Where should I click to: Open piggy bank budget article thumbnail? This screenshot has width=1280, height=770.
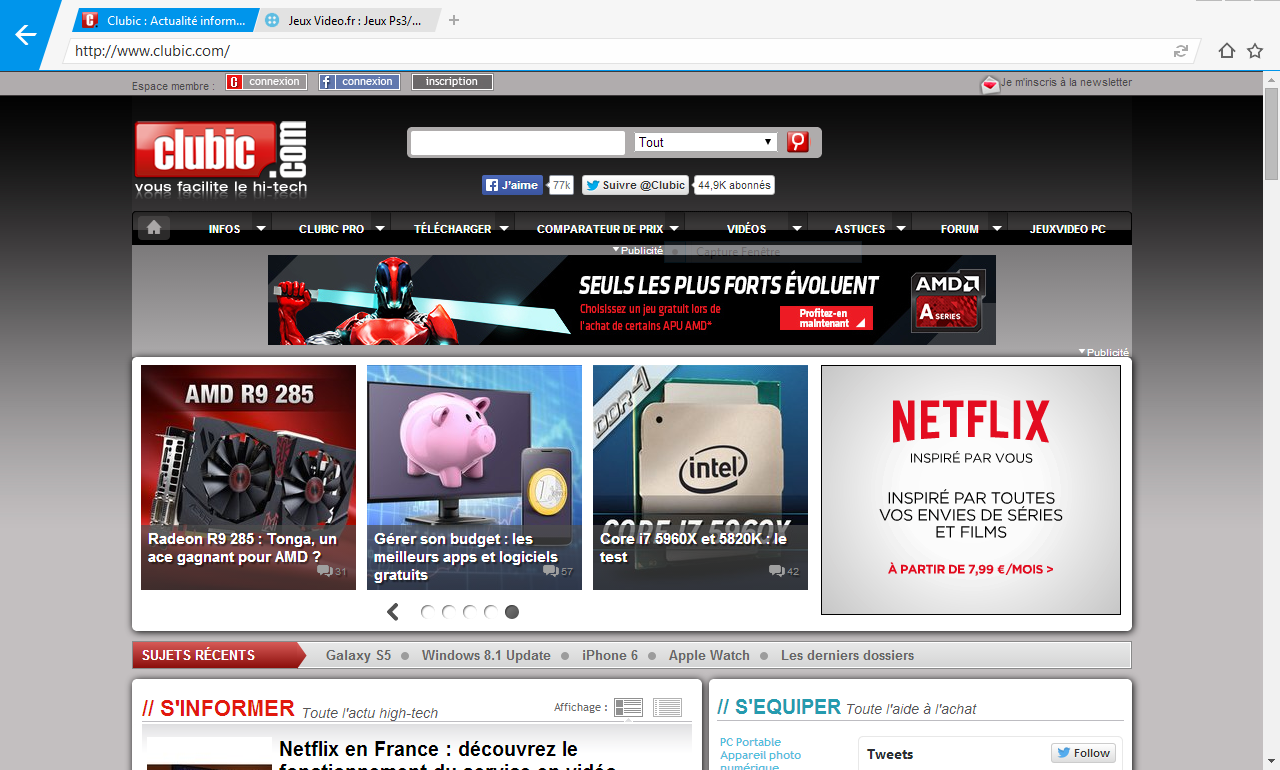[x=474, y=477]
